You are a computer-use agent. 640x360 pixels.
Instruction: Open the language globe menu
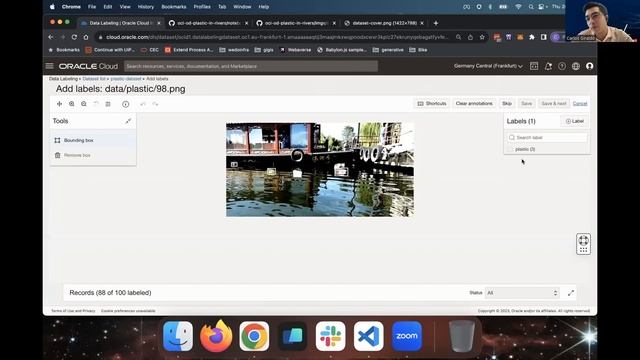point(576,66)
